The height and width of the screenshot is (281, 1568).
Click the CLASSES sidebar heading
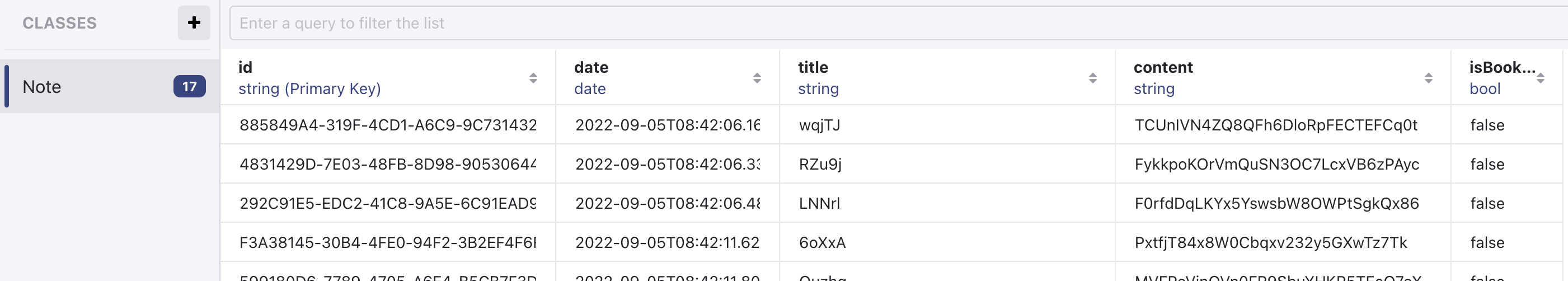coord(60,23)
